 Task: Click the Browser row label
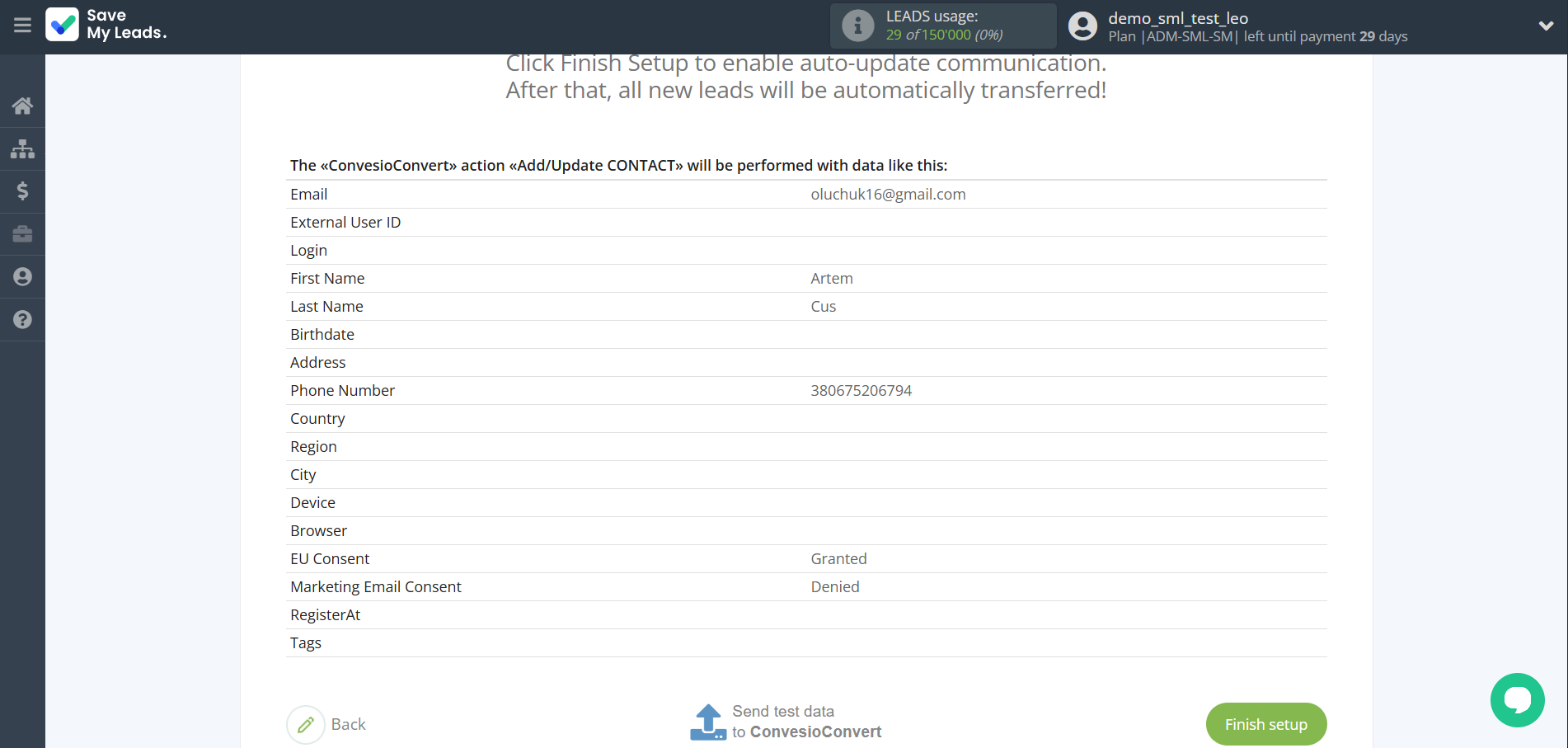318,530
